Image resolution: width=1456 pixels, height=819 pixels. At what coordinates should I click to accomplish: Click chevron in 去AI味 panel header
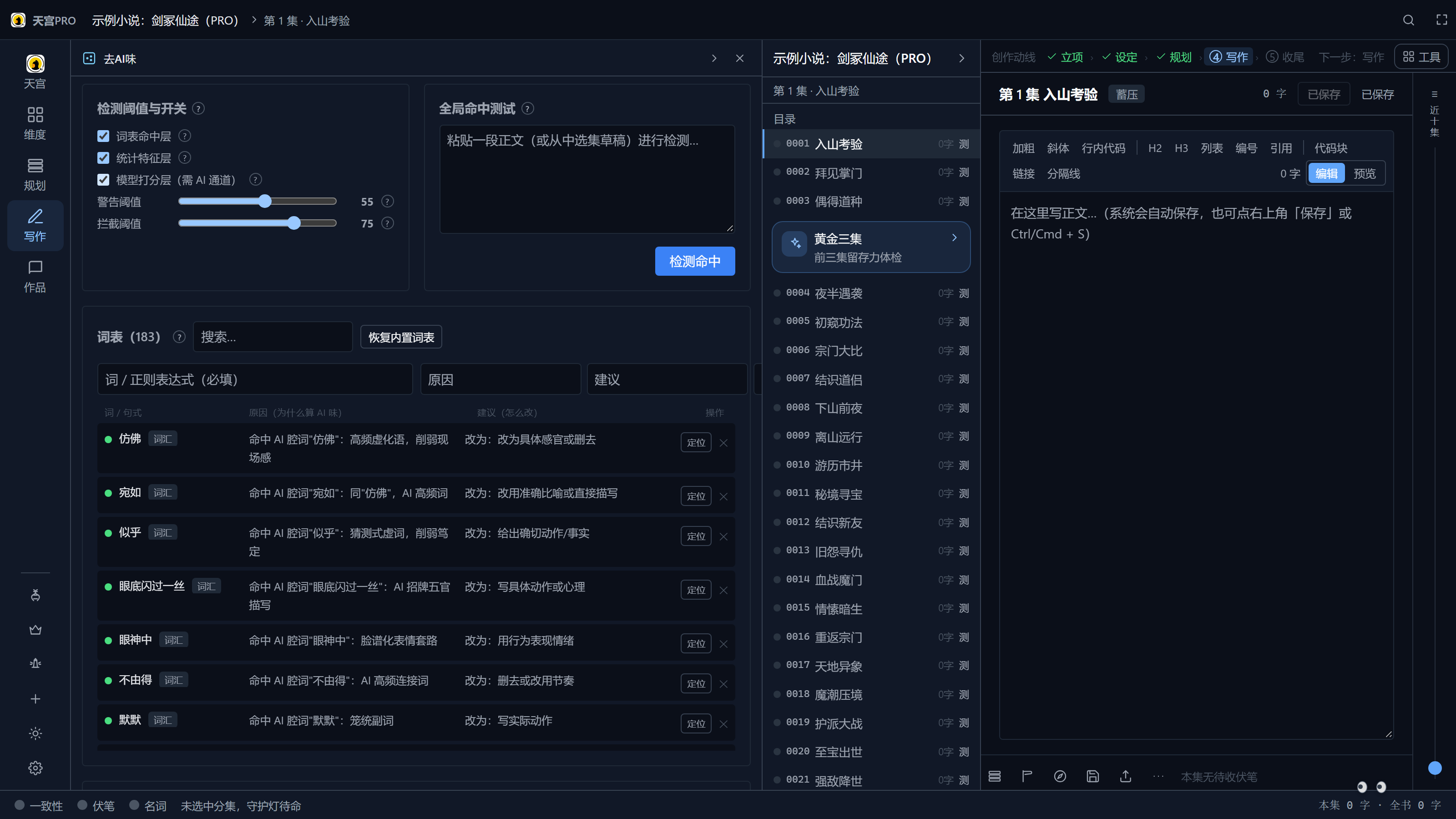click(714, 58)
